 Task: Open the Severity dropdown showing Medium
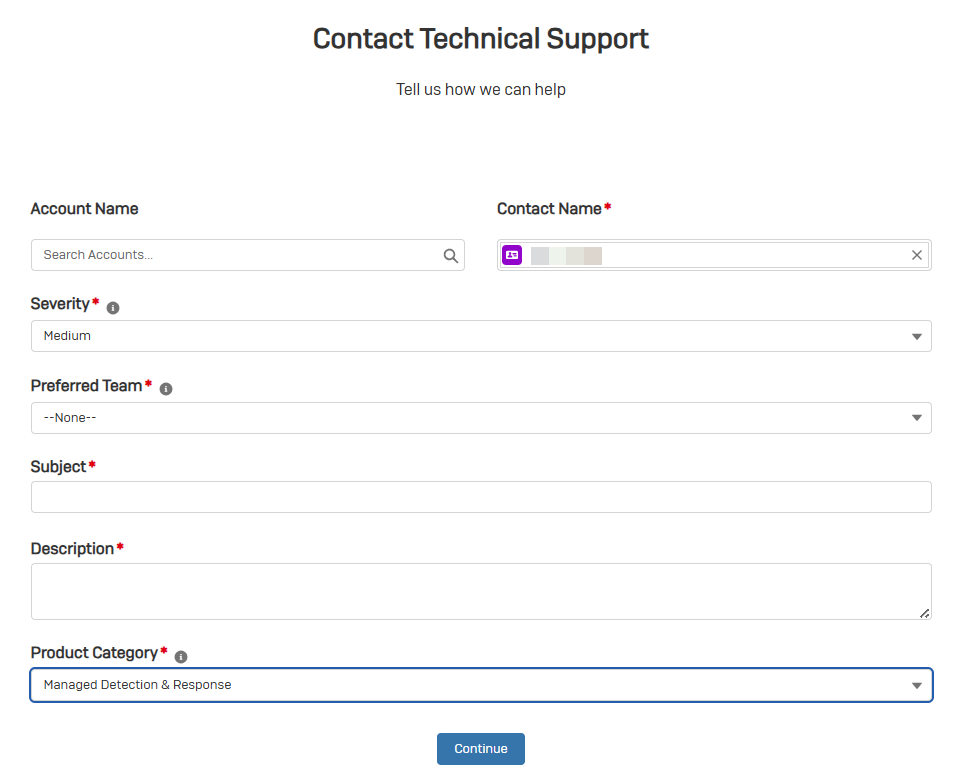pos(480,336)
